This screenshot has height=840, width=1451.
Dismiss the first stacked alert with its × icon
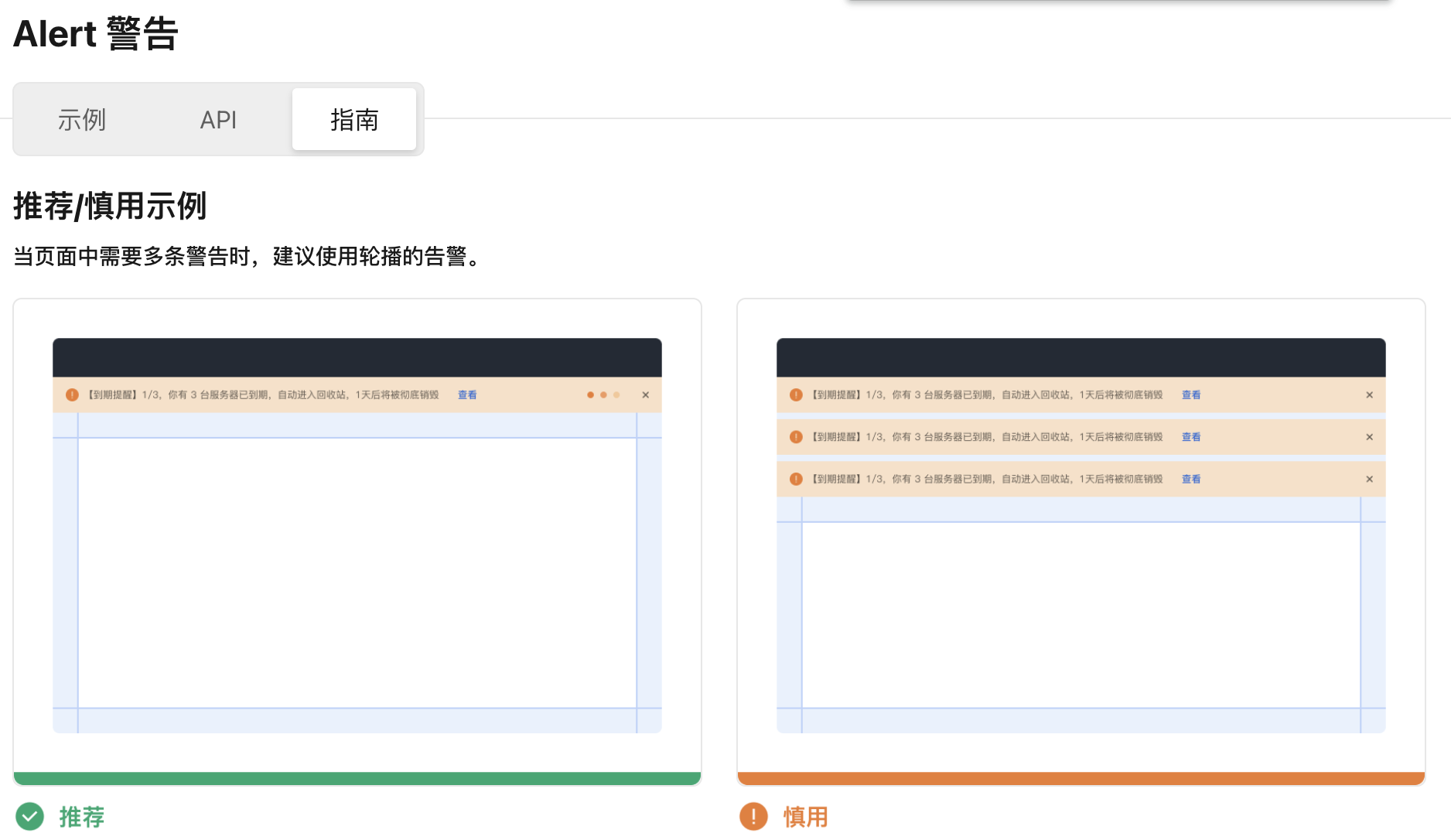[x=1369, y=394]
